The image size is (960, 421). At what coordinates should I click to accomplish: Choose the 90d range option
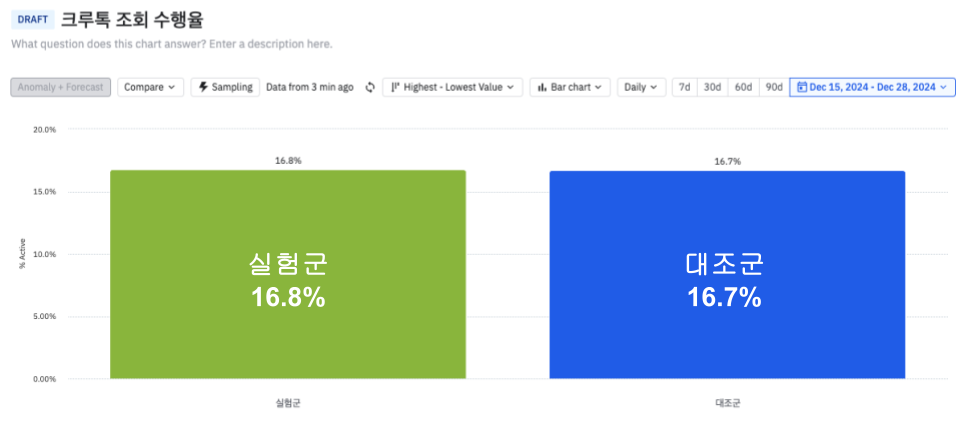tap(774, 87)
